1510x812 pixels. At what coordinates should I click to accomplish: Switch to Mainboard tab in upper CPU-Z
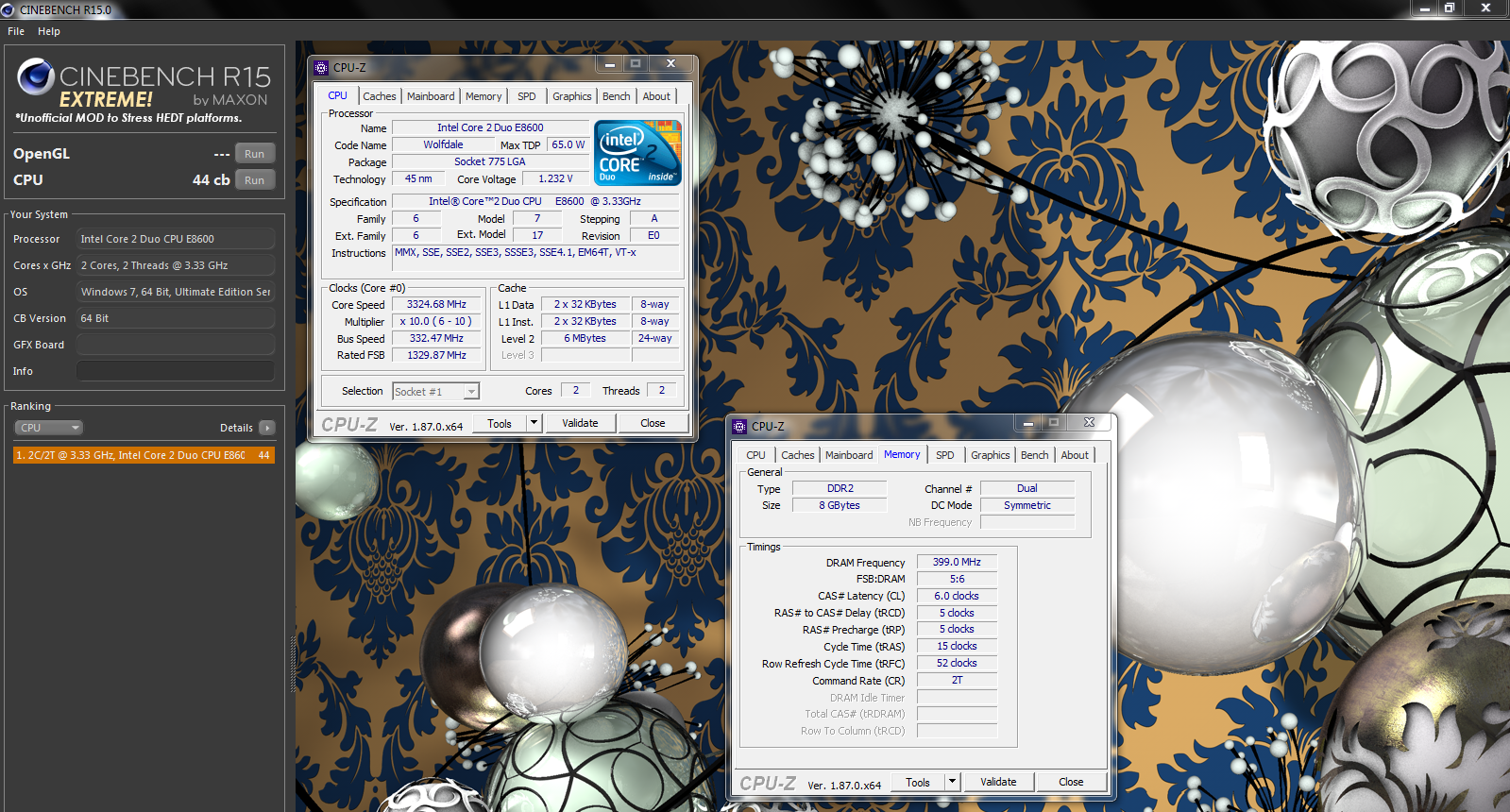tap(431, 96)
